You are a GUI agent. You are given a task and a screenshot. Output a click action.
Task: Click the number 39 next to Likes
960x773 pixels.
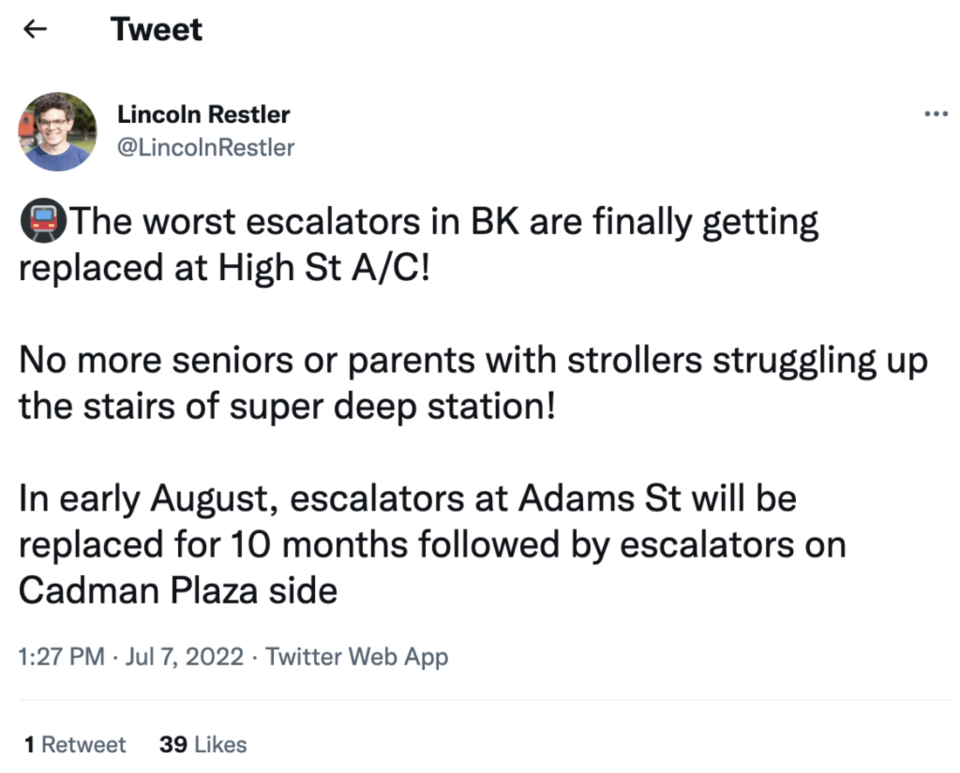(x=173, y=745)
